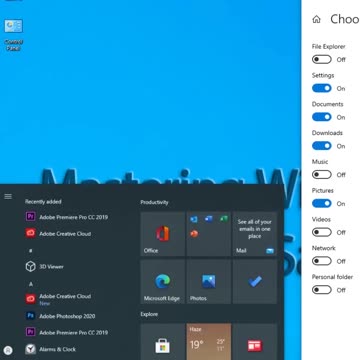Disable the Downloads toggle
Screen dimensions: 360x360
pos(322,146)
